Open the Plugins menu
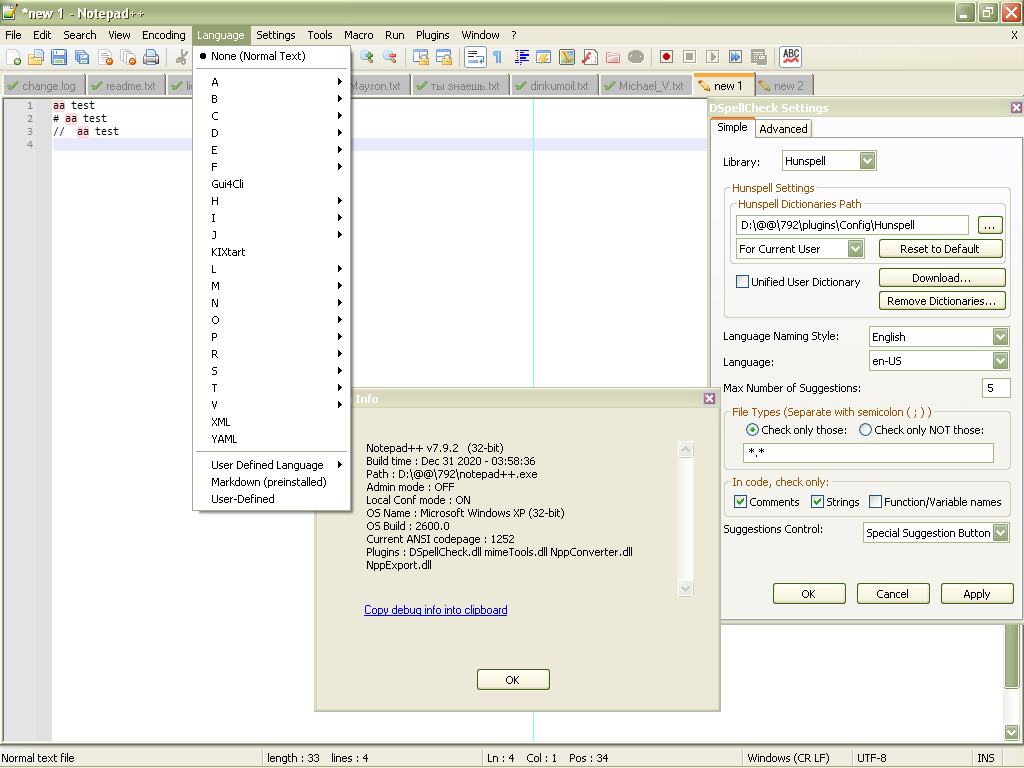Screen dimensions: 1024x768 click(x=432, y=35)
